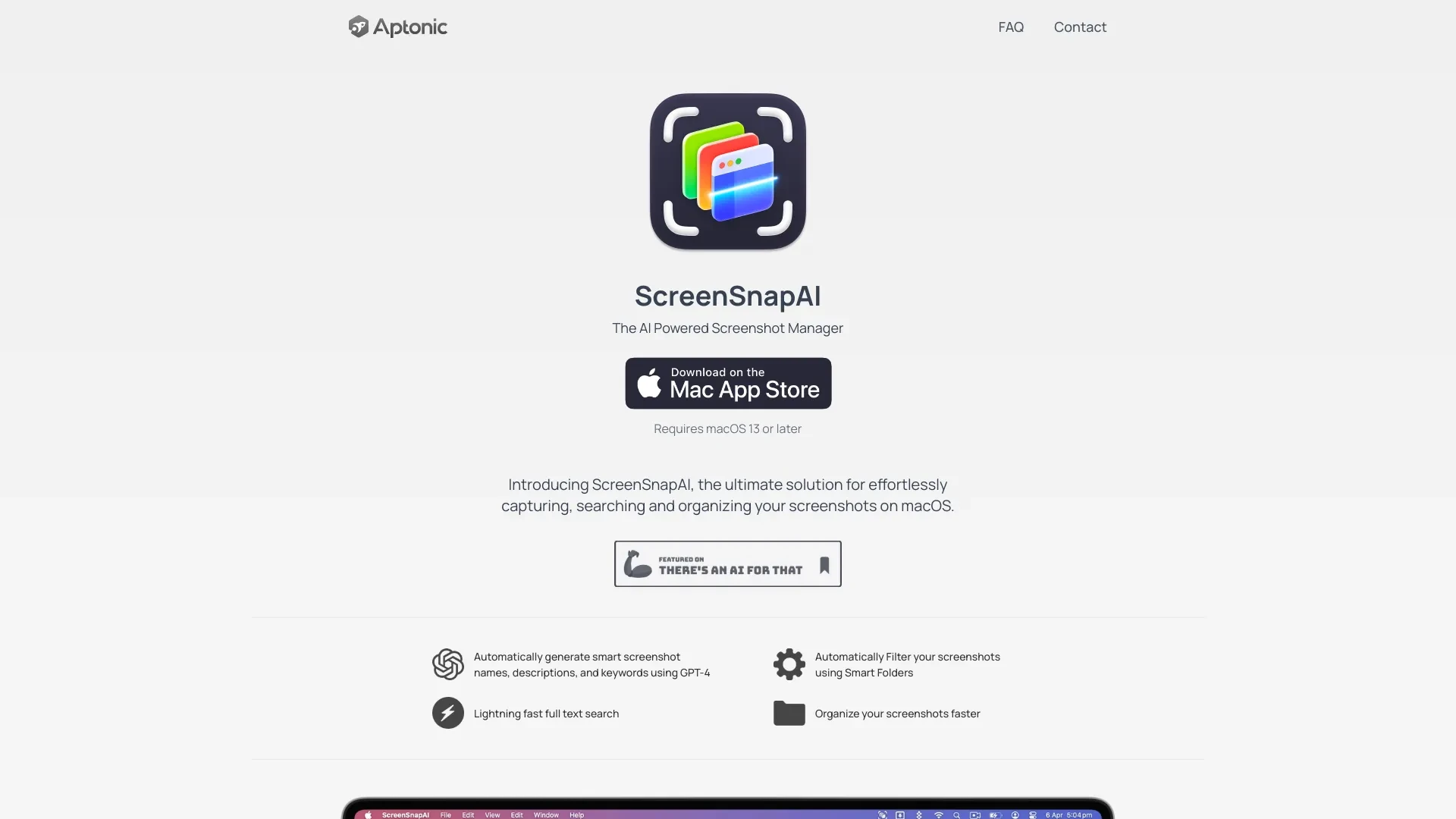The width and height of the screenshot is (1456, 819).
Task: Select the ScreenSnapAI heading text
Action: click(727, 296)
